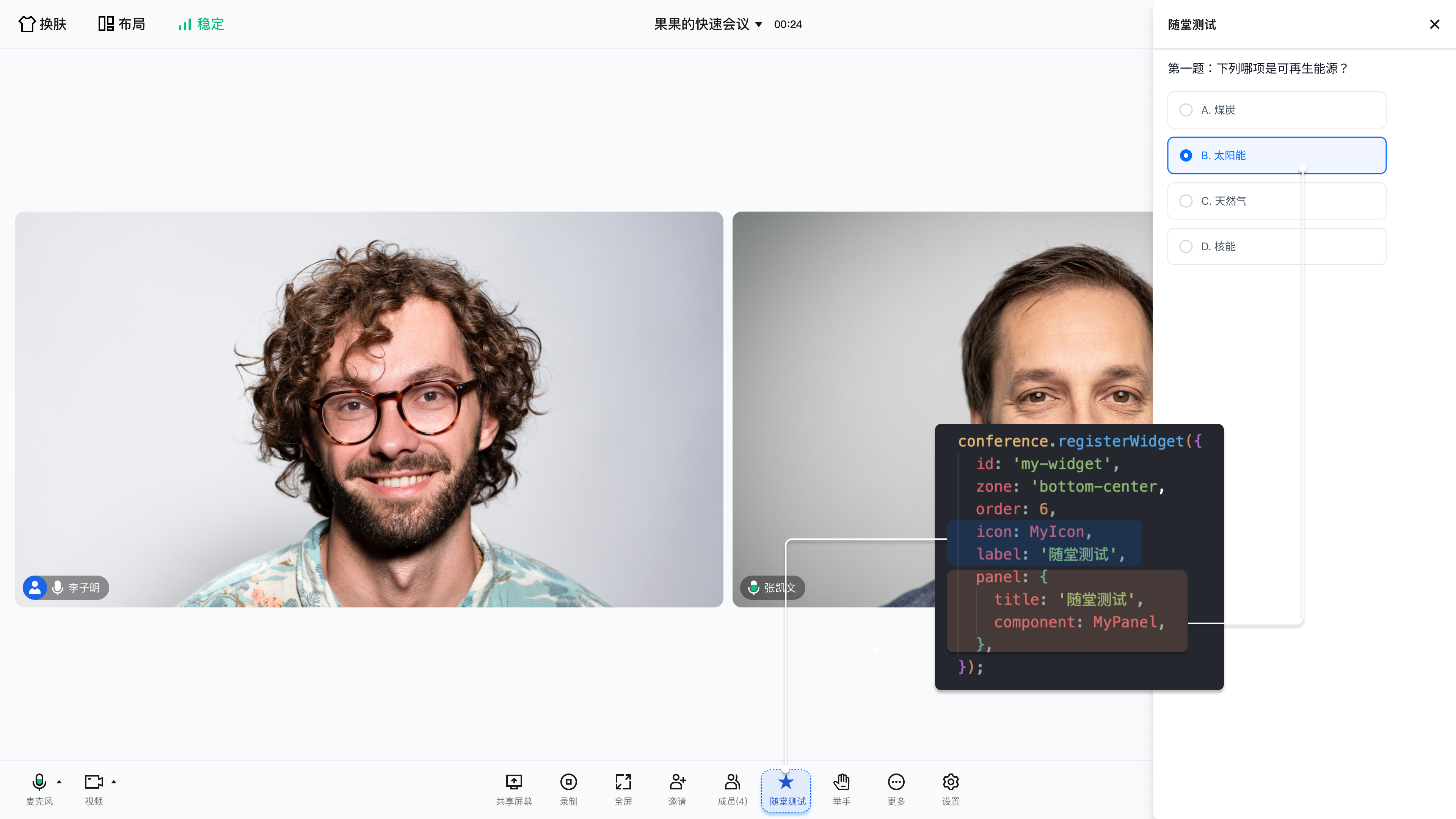
Task: Open the 换肤 skin menu
Action: click(42, 24)
